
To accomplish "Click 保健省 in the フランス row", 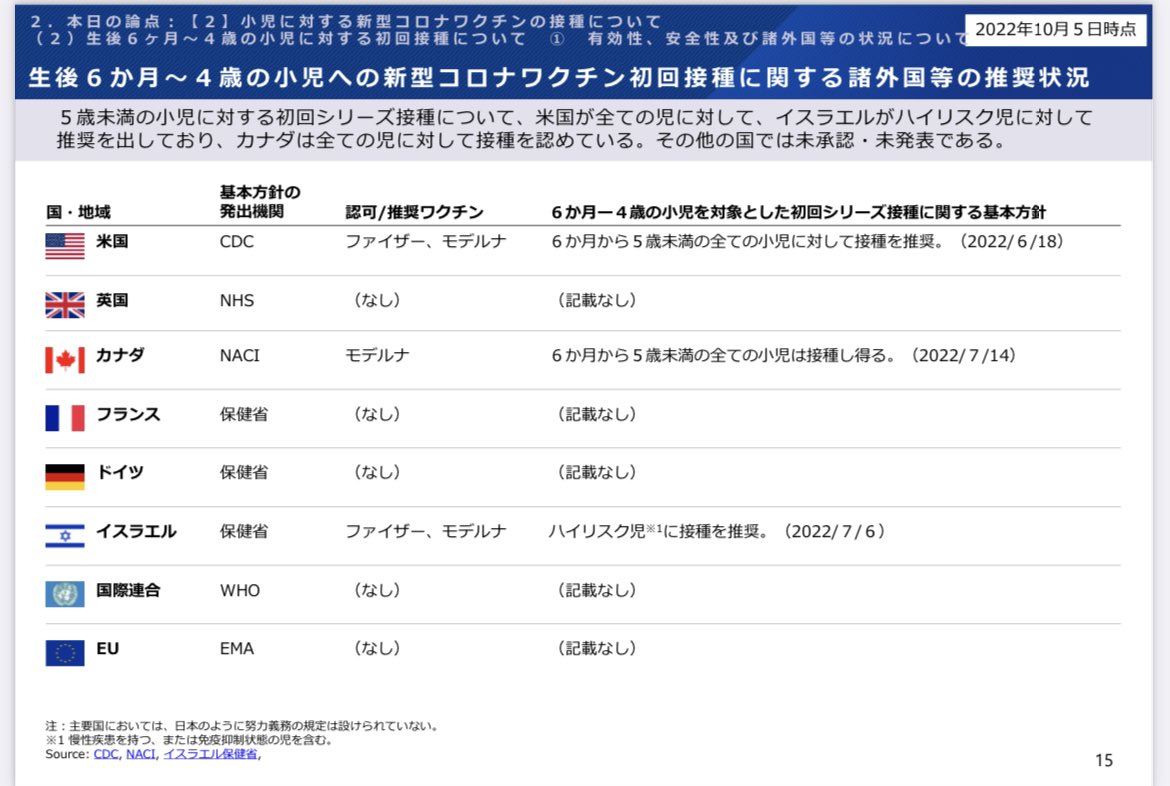I will point(243,414).
